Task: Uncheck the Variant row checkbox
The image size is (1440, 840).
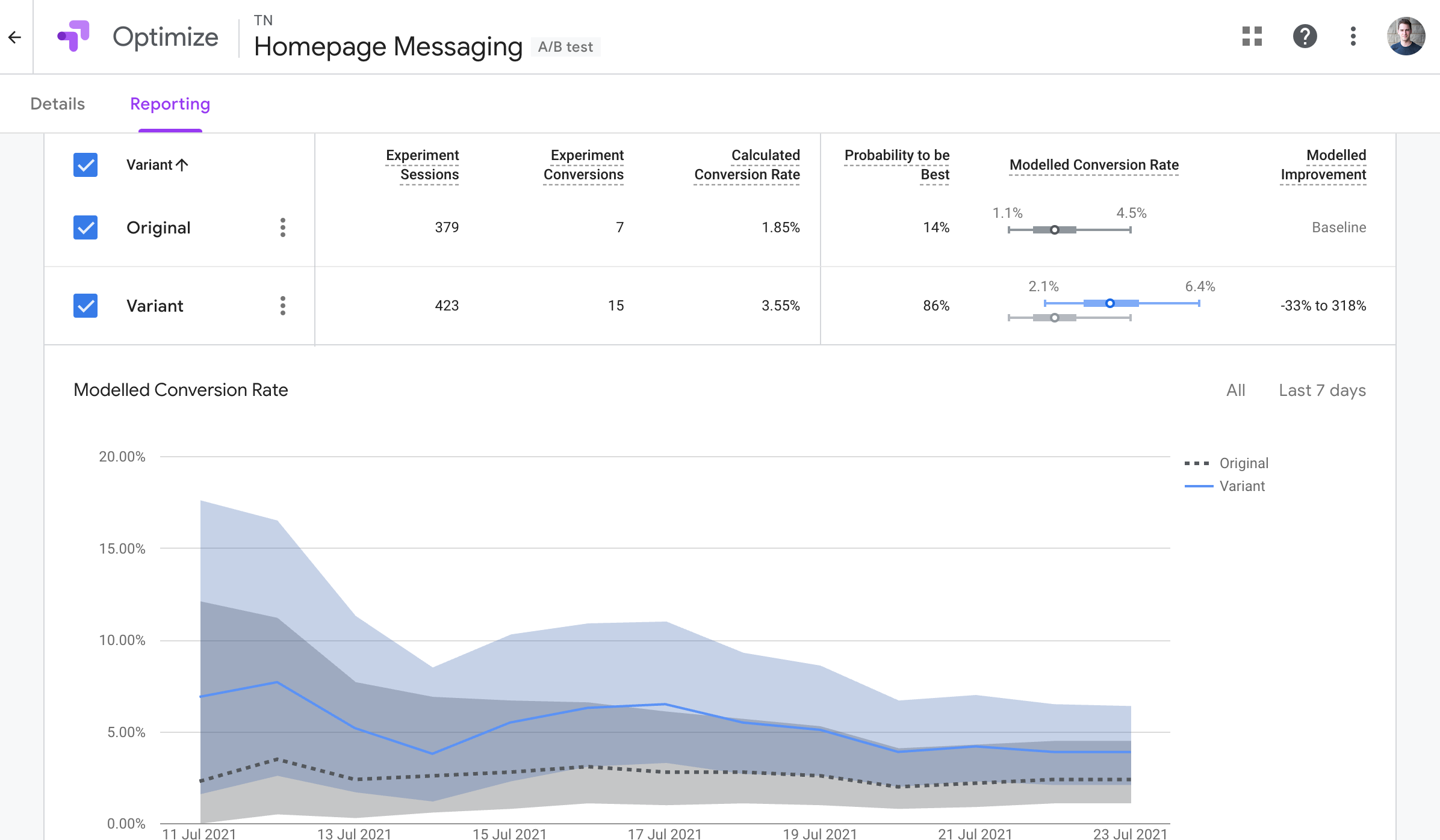Action: [x=85, y=306]
